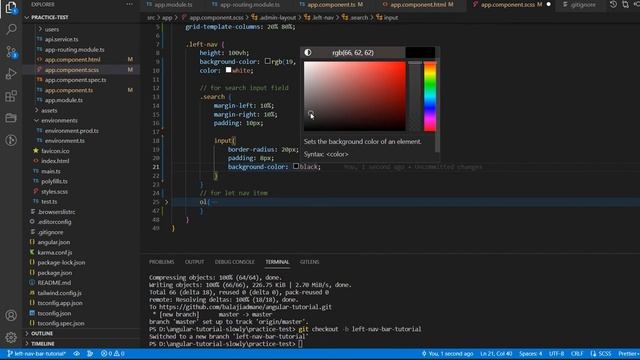Click the color swatch next to black
Viewport: 640px width, 360px height.
(296, 166)
